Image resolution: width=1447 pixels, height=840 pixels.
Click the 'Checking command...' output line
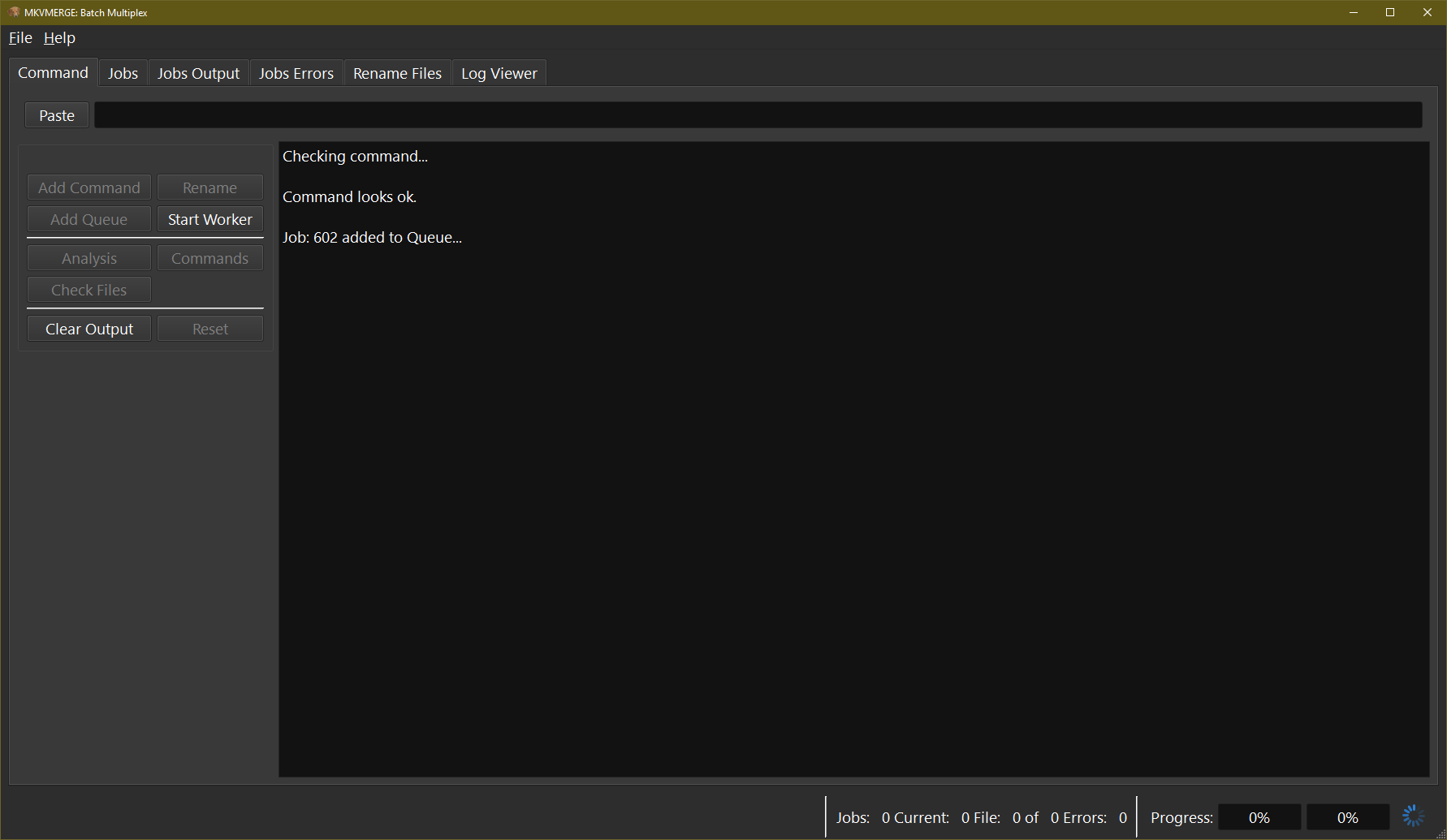coord(355,156)
